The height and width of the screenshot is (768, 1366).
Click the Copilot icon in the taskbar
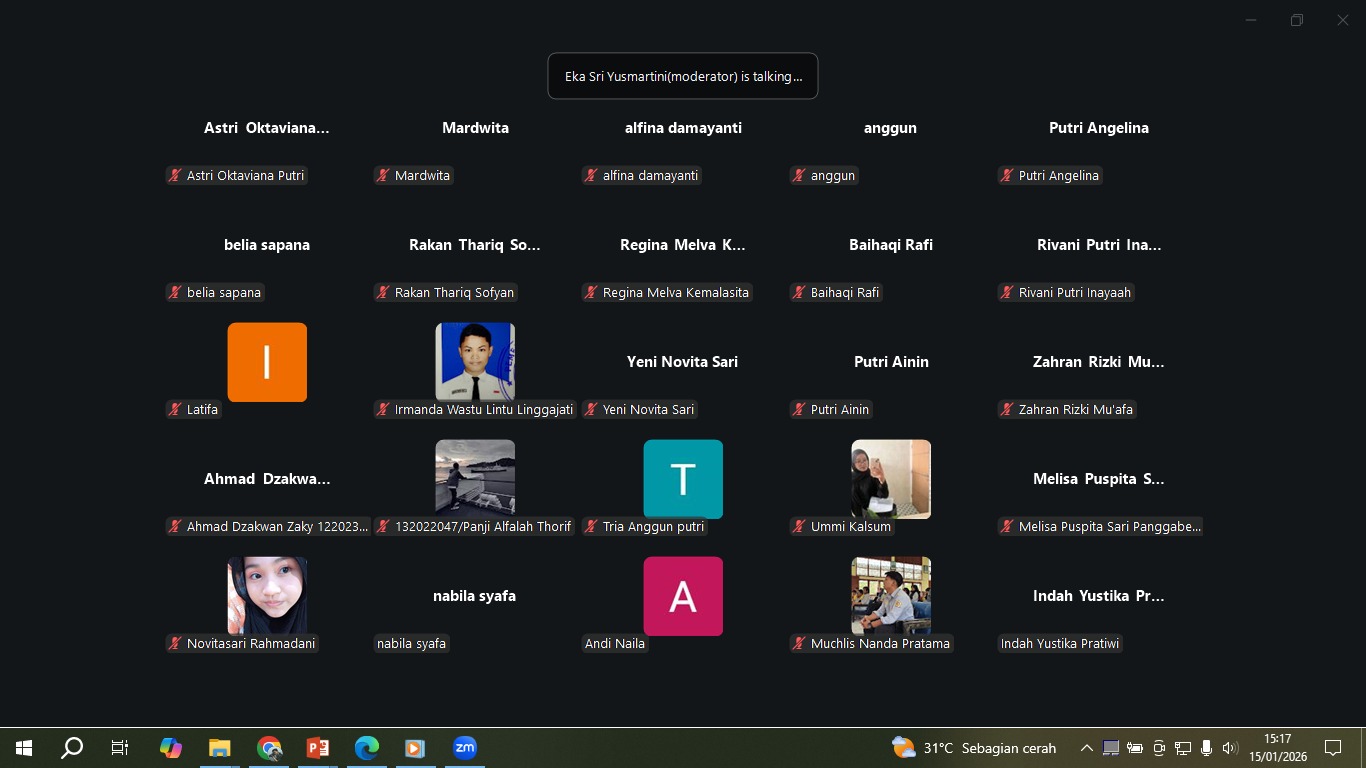coord(171,748)
